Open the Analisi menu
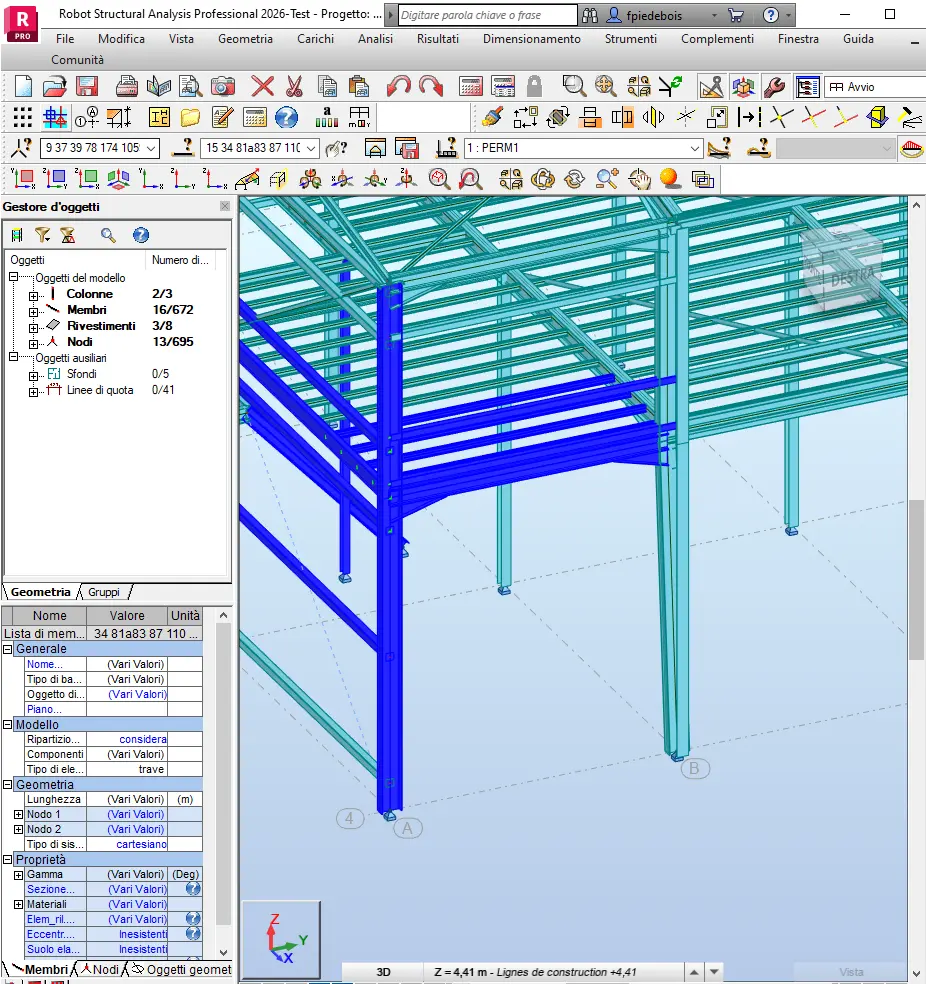The image size is (926, 984). click(375, 39)
